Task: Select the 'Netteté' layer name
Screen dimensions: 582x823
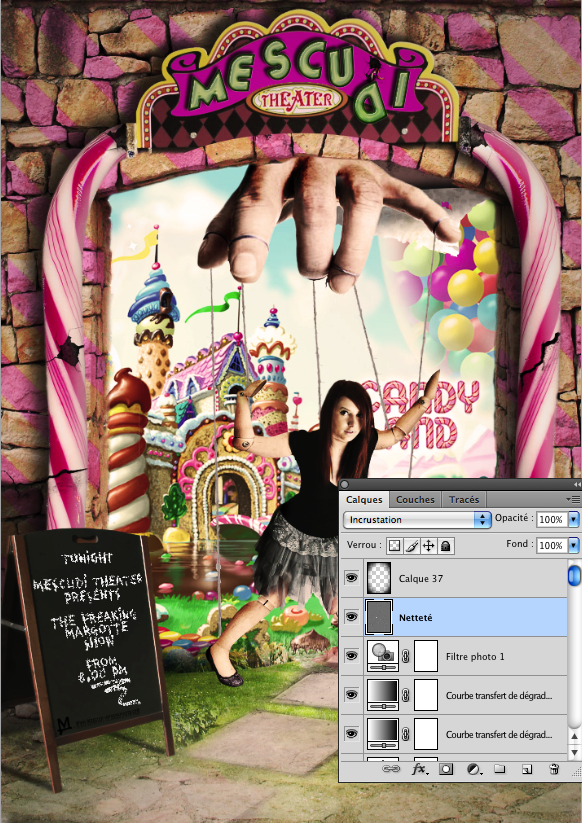Action: [416, 618]
